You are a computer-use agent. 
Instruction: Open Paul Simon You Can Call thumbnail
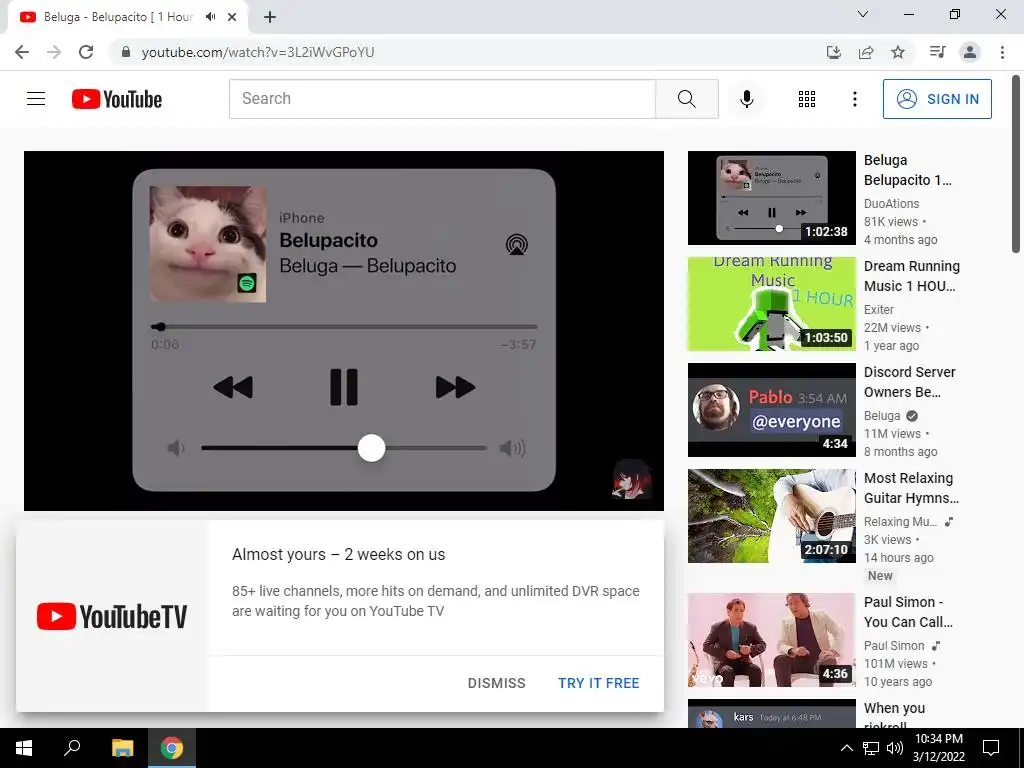pos(771,640)
